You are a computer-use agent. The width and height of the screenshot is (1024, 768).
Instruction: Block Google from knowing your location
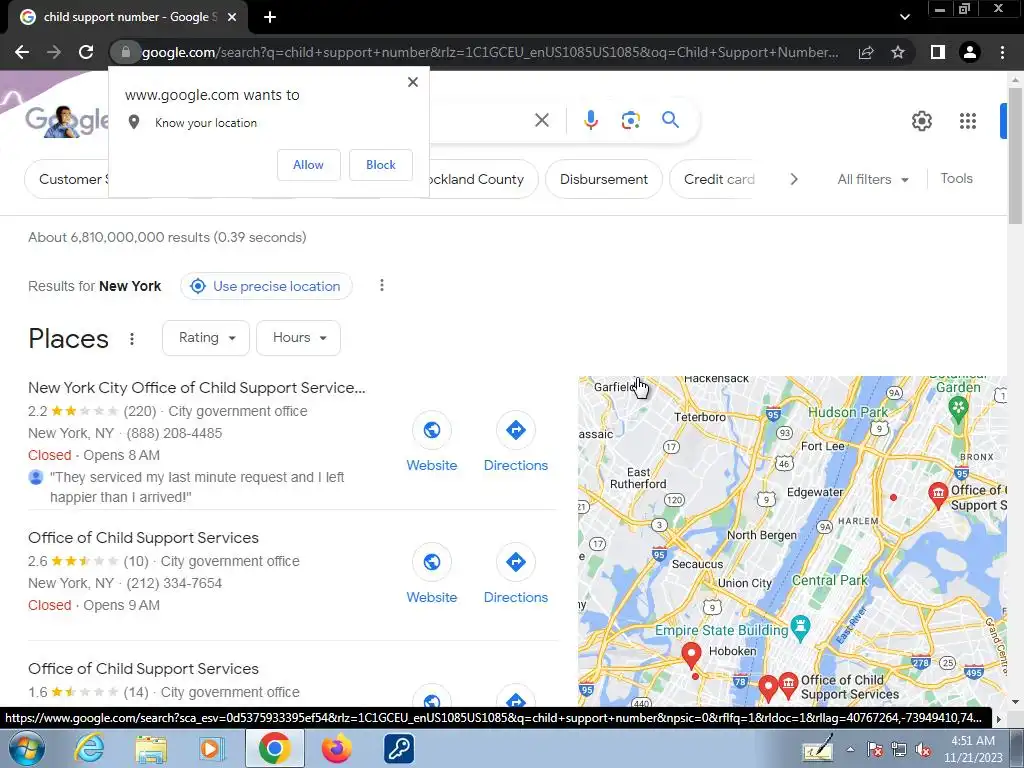[381, 165]
